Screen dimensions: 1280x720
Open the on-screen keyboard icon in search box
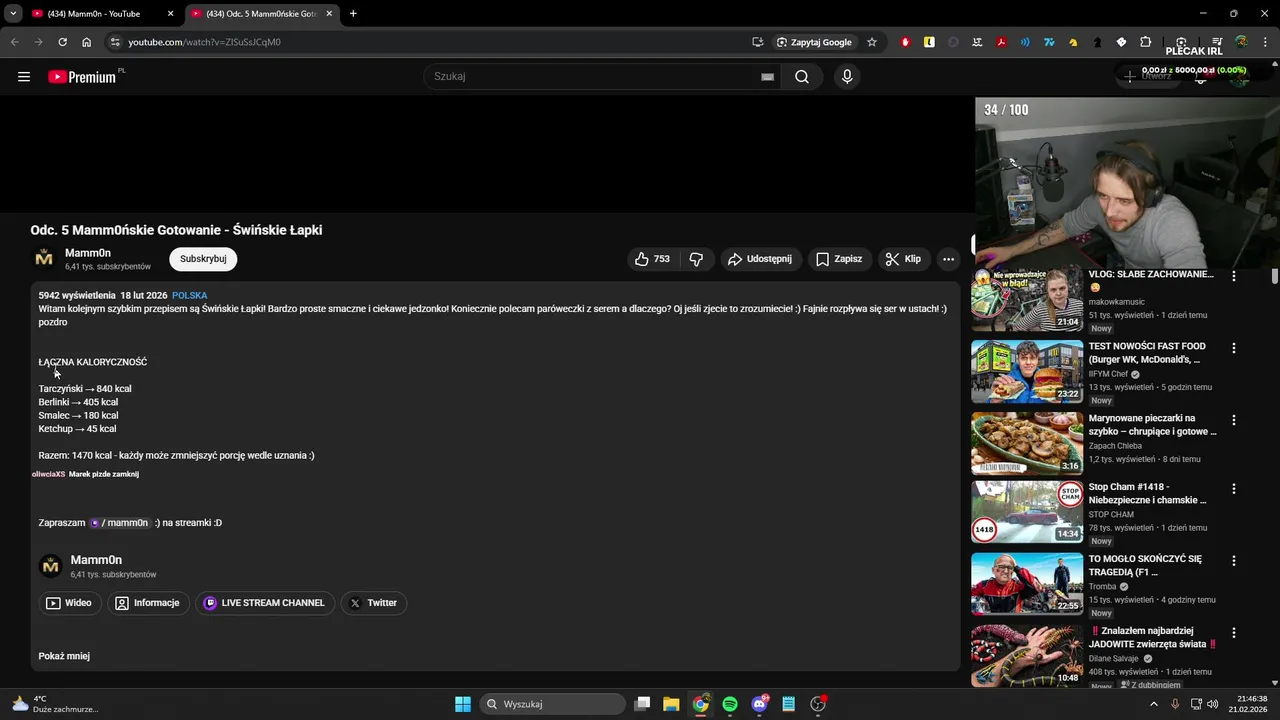767,77
